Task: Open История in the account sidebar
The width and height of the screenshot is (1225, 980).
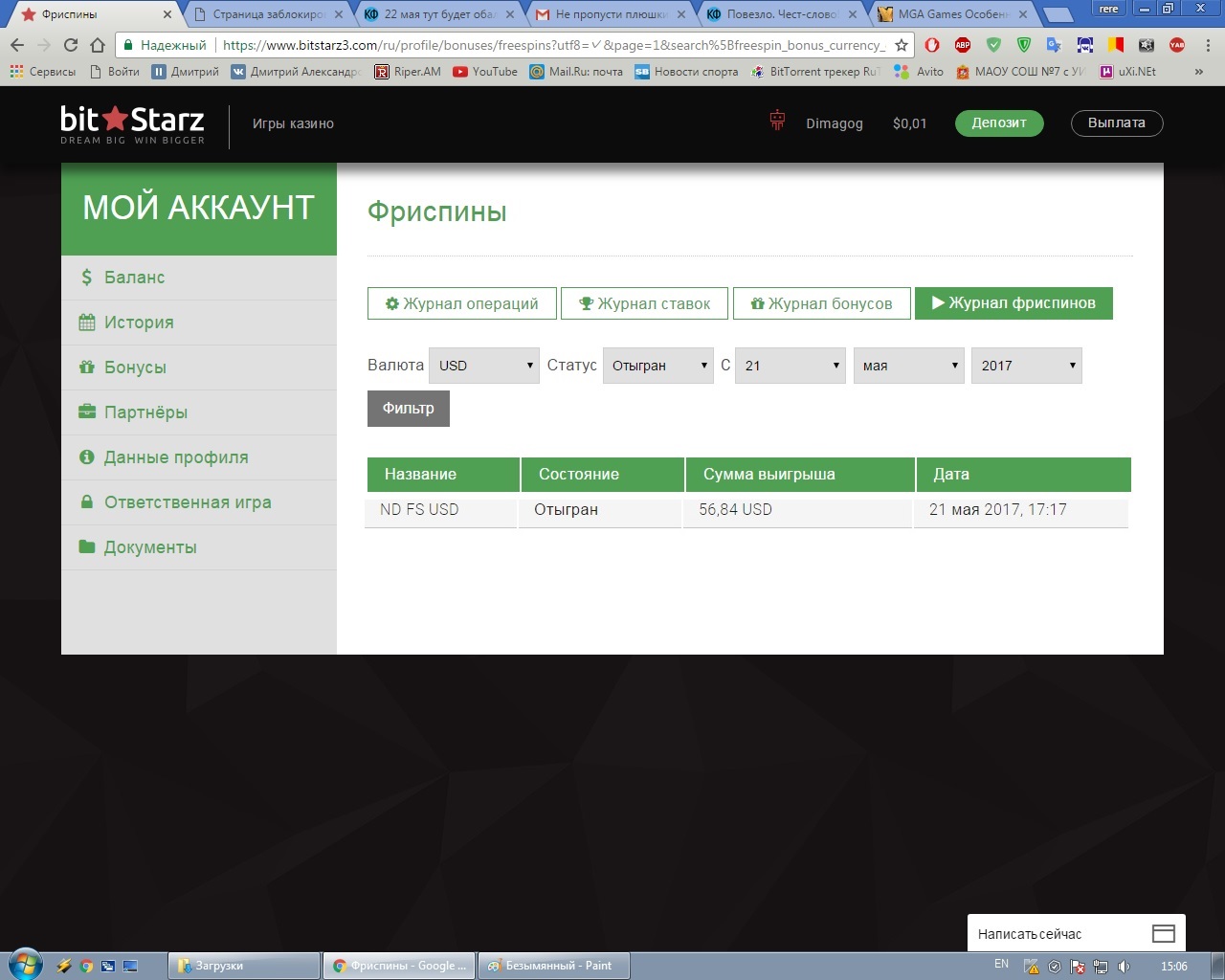Action: (x=199, y=323)
